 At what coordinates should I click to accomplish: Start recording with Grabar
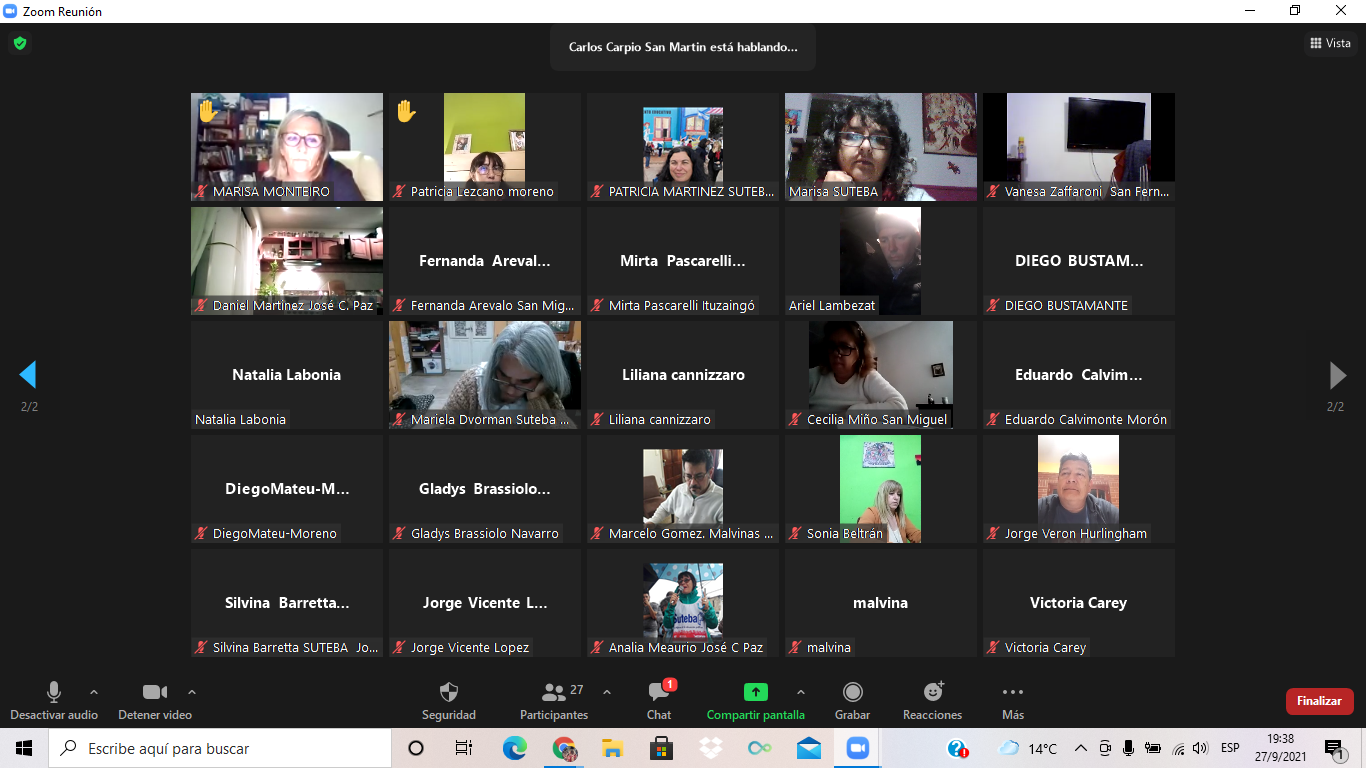852,693
